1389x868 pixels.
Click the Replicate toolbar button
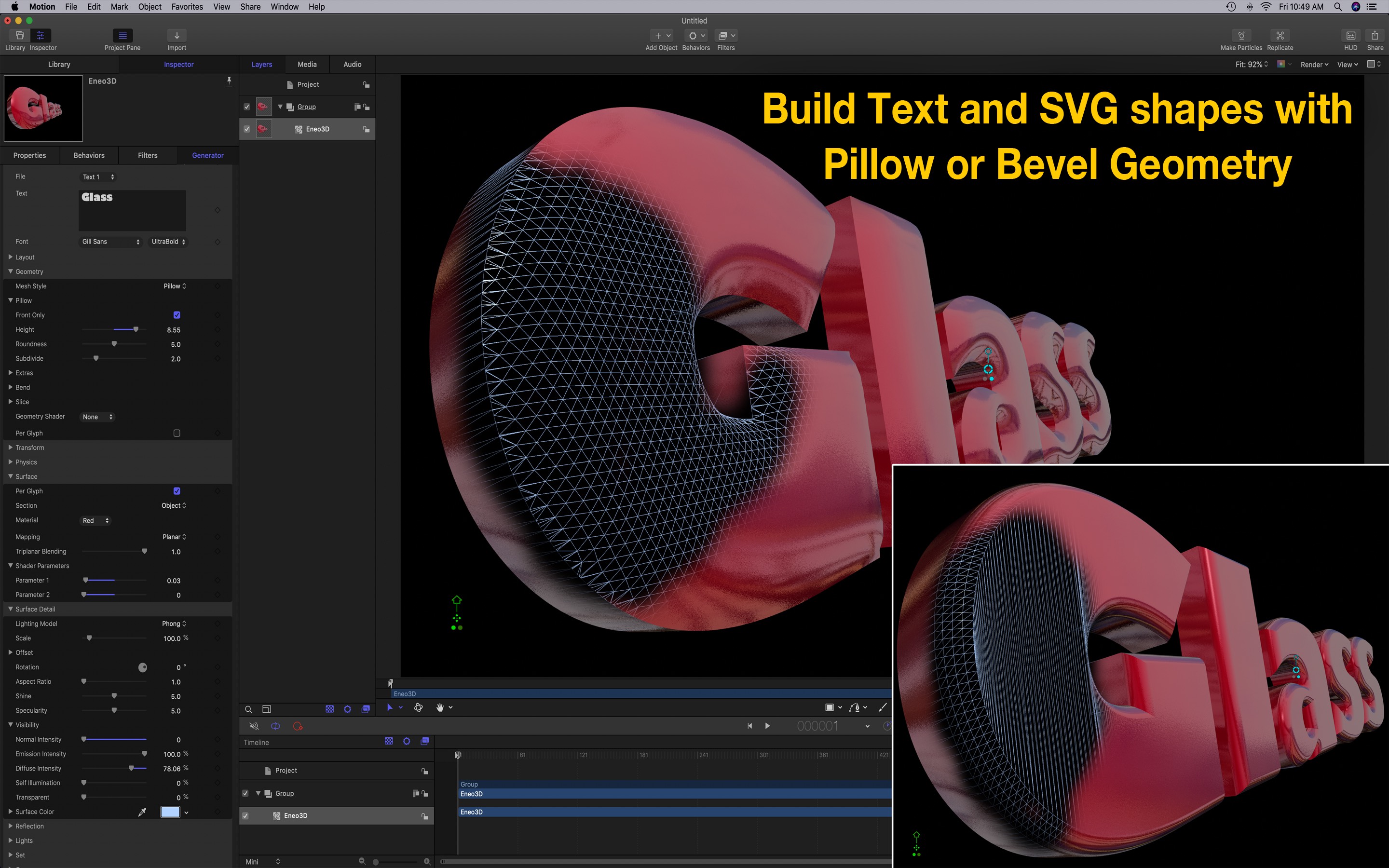pyautogui.click(x=1280, y=36)
